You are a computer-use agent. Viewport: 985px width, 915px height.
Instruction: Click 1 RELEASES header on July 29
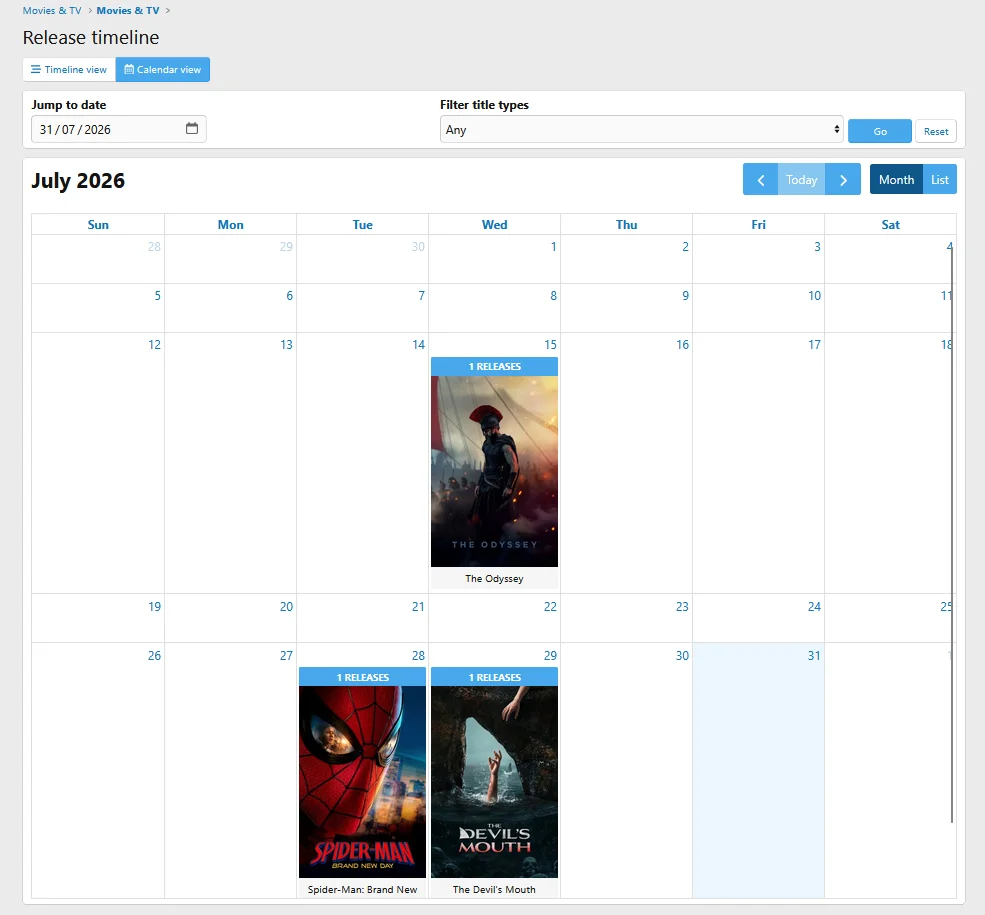tap(494, 677)
